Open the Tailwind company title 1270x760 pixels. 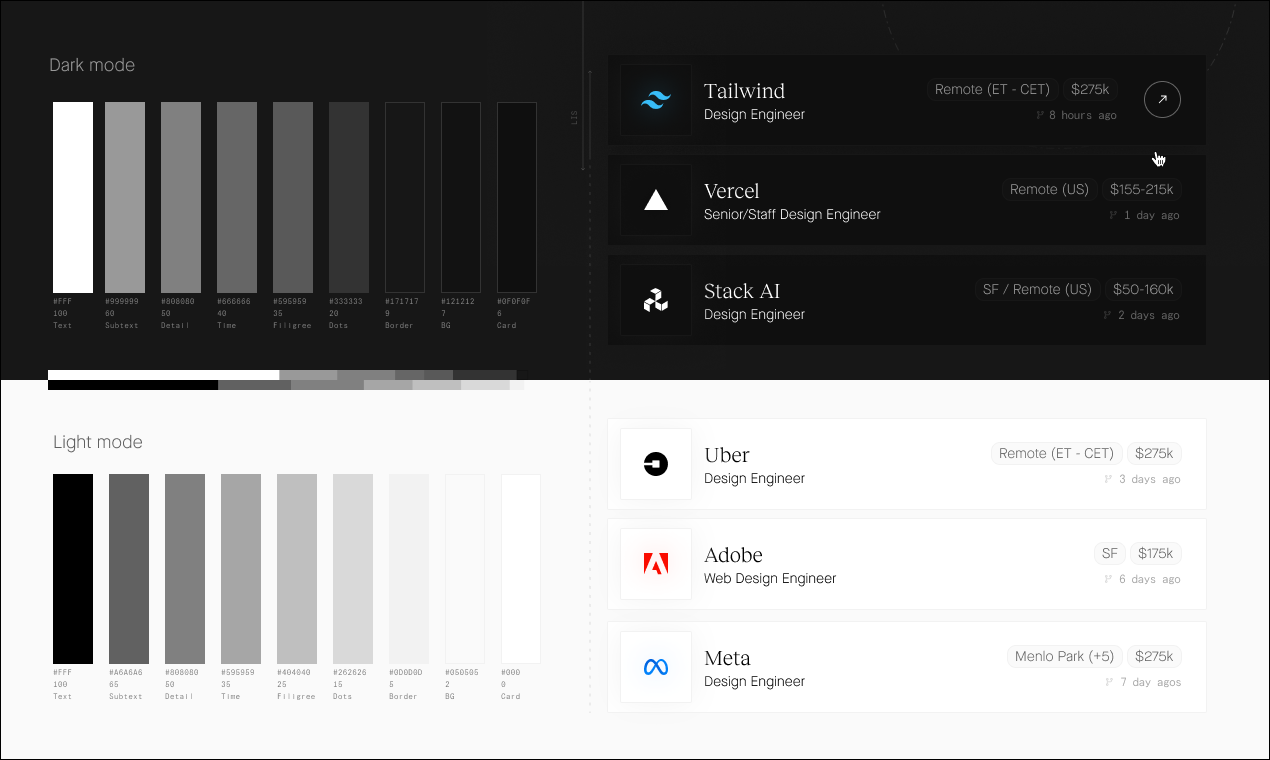744,91
